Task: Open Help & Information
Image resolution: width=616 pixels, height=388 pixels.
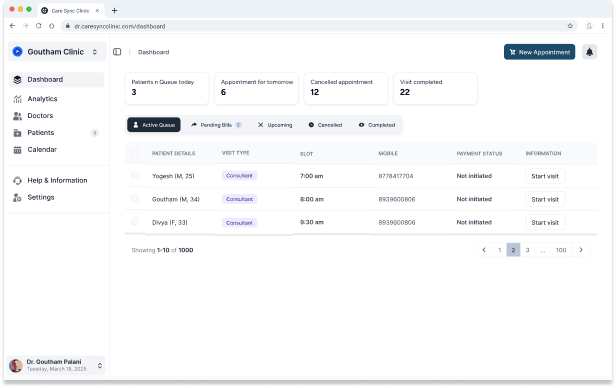Action: click(56, 181)
